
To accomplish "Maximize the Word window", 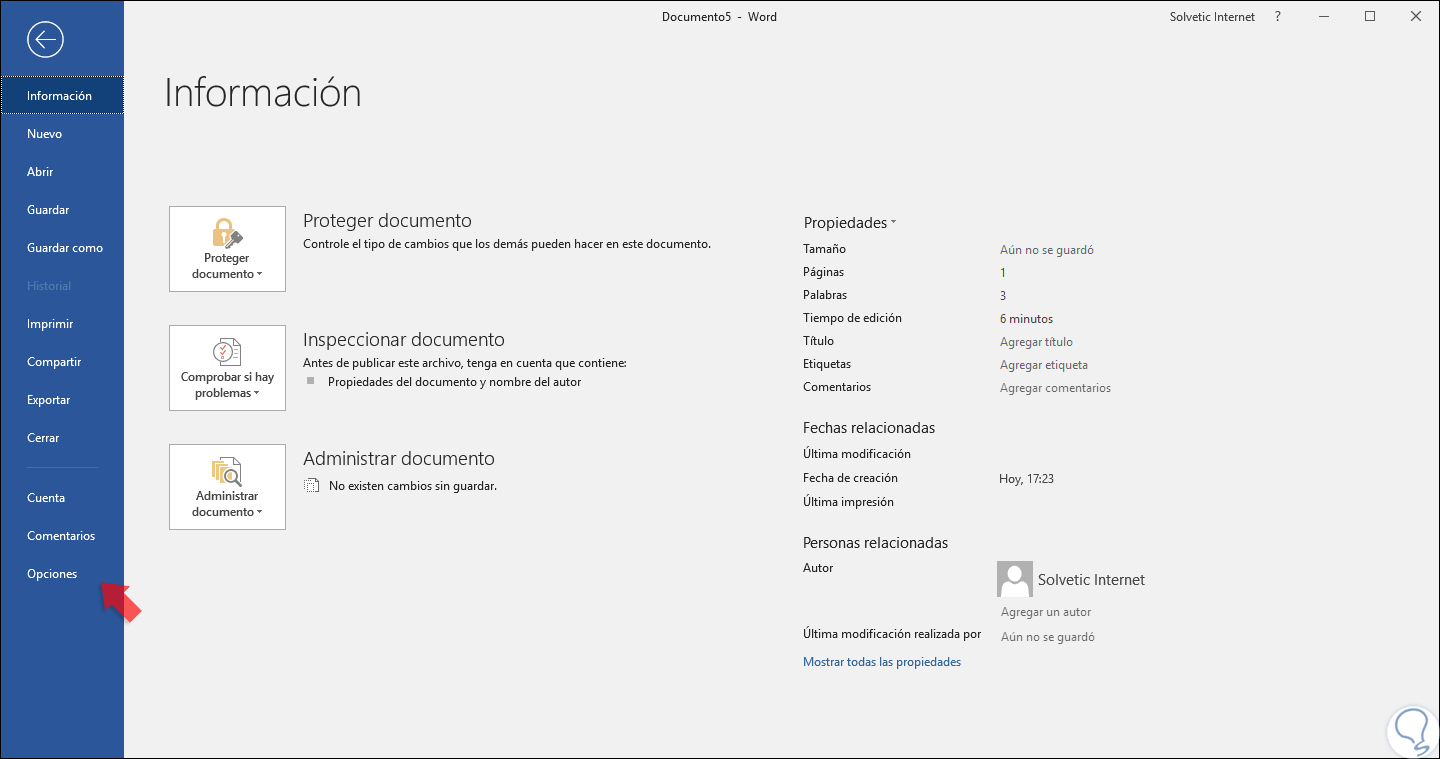I will (1370, 17).
